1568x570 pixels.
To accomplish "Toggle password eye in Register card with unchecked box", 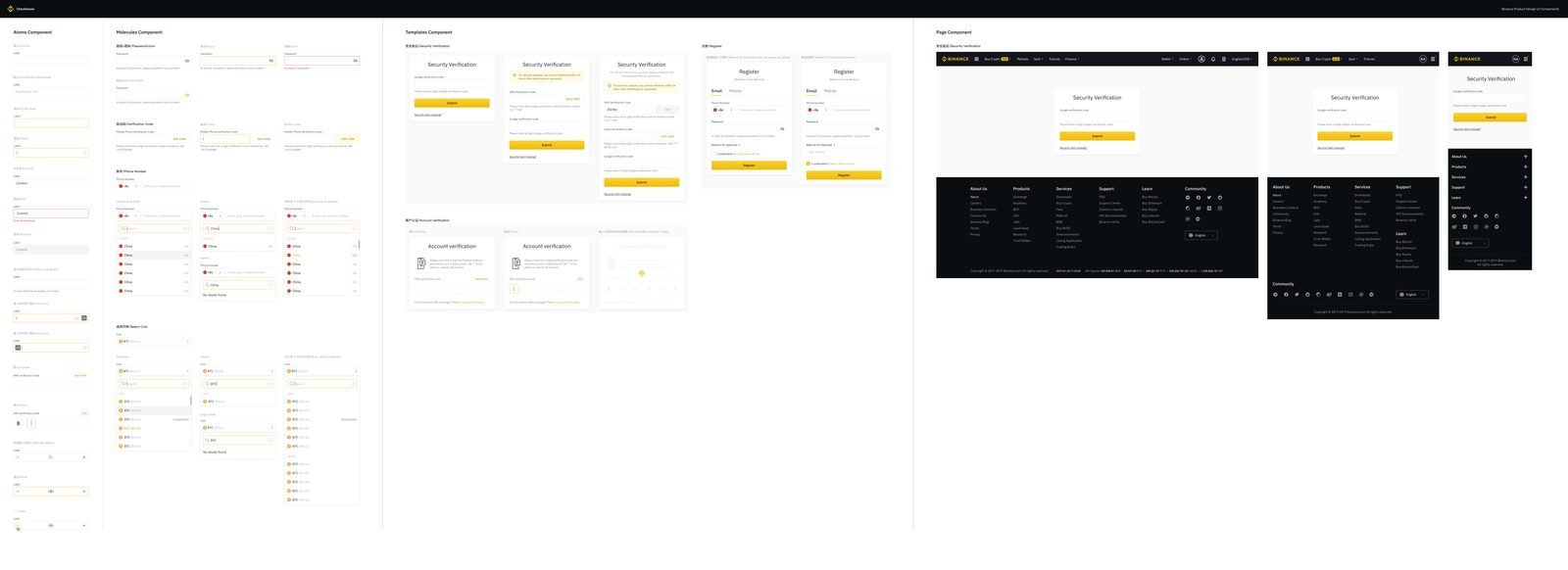I will (x=782, y=128).
